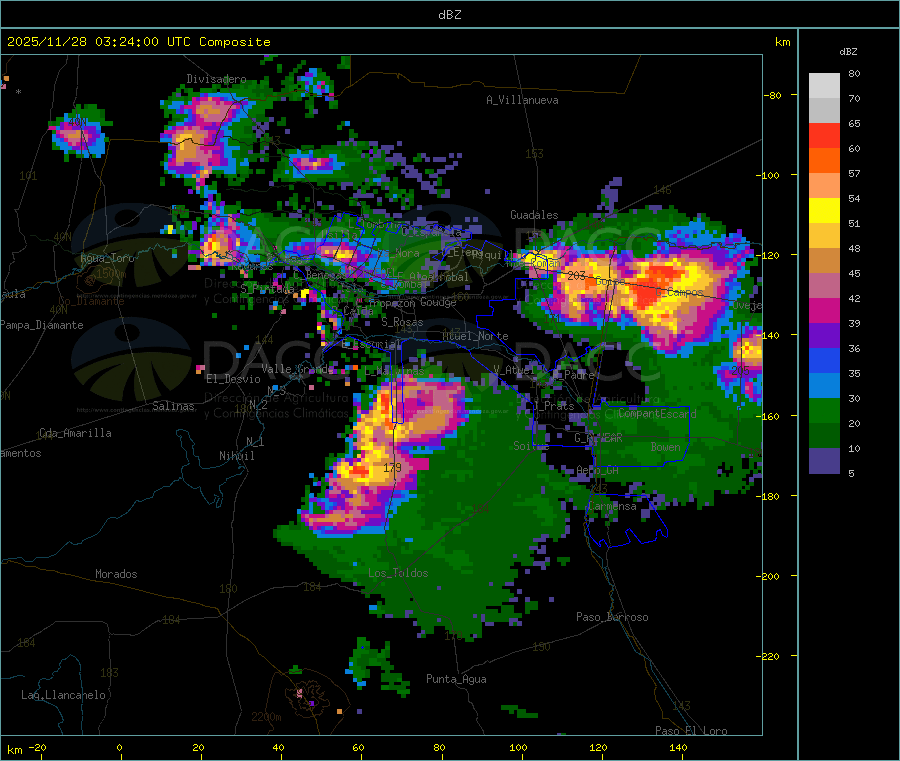
Task: Click the 39 dBZ purple legend swatch
Action: point(824,336)
